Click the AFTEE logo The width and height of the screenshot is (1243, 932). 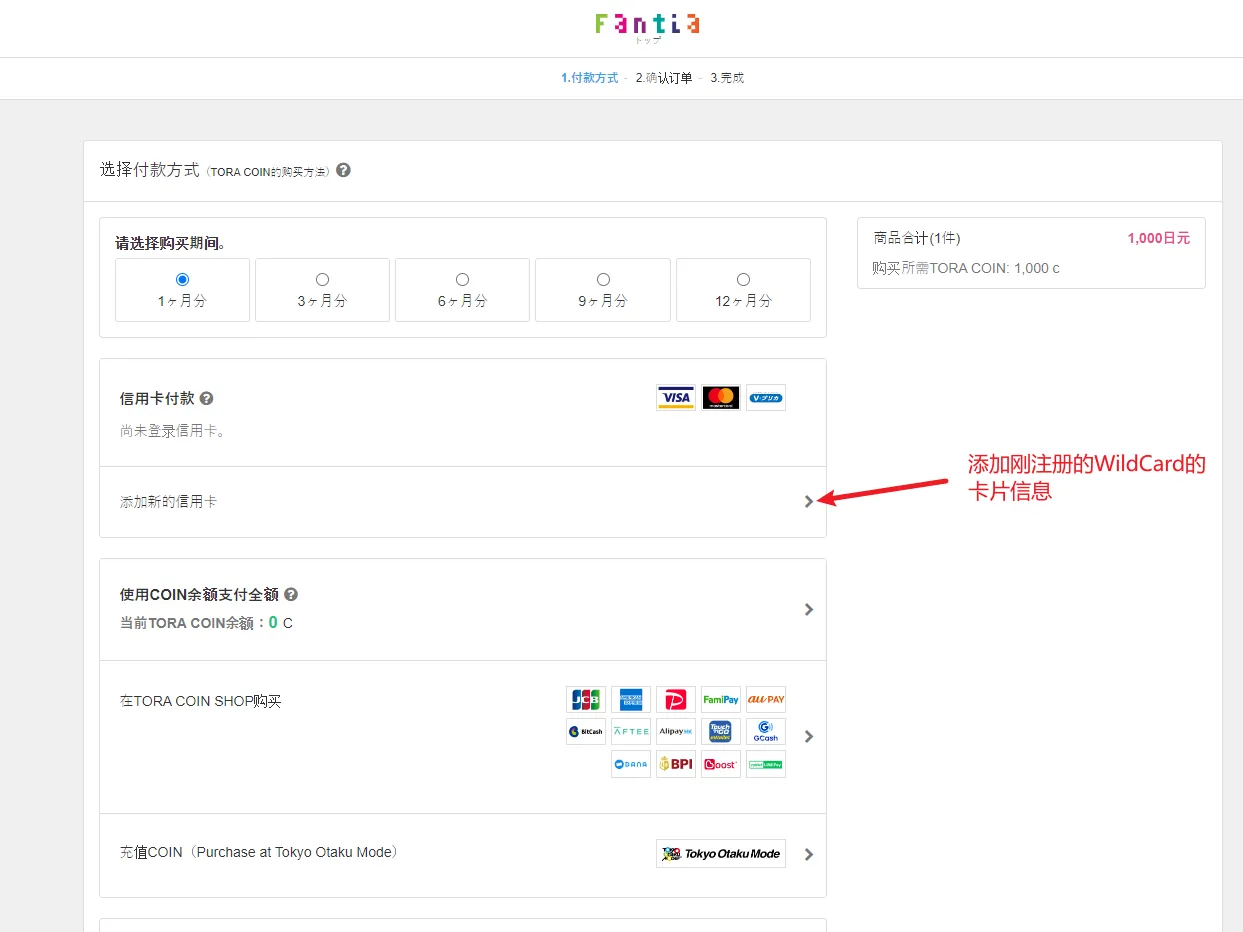point(631,732)
